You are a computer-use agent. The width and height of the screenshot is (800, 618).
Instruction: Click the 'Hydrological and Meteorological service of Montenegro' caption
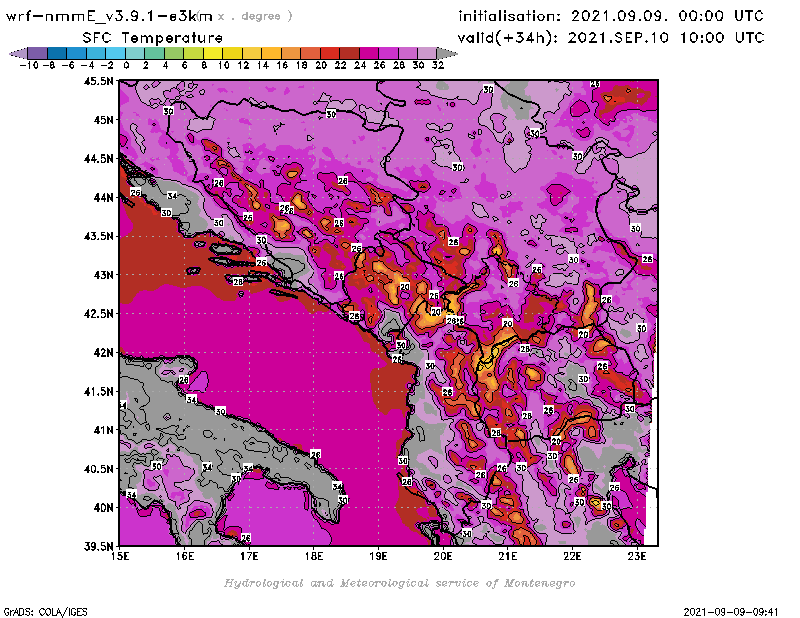399,583
